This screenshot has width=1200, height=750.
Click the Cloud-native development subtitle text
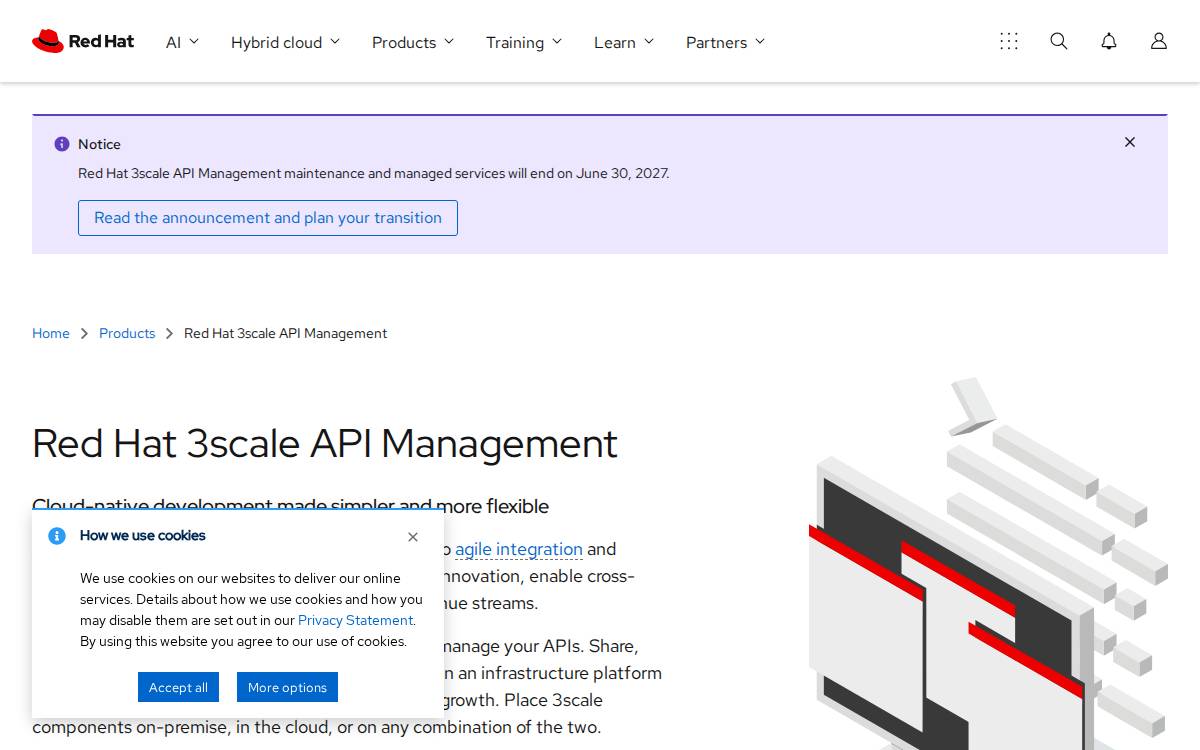pos(290,505)
